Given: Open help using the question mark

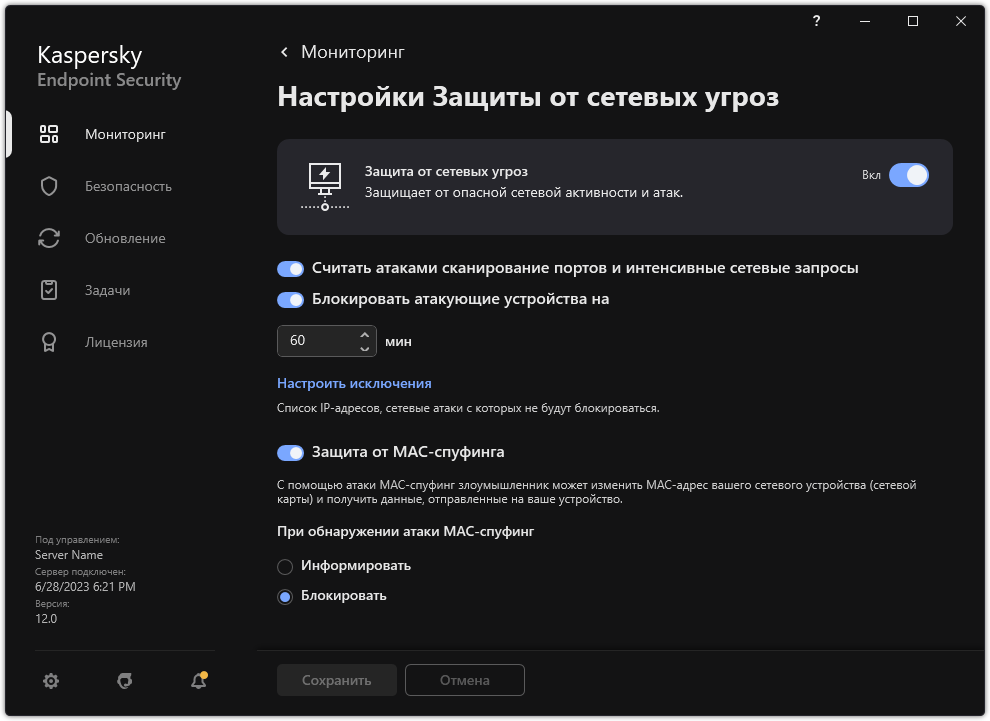Looking at the screenshot, I should (815, 21).
